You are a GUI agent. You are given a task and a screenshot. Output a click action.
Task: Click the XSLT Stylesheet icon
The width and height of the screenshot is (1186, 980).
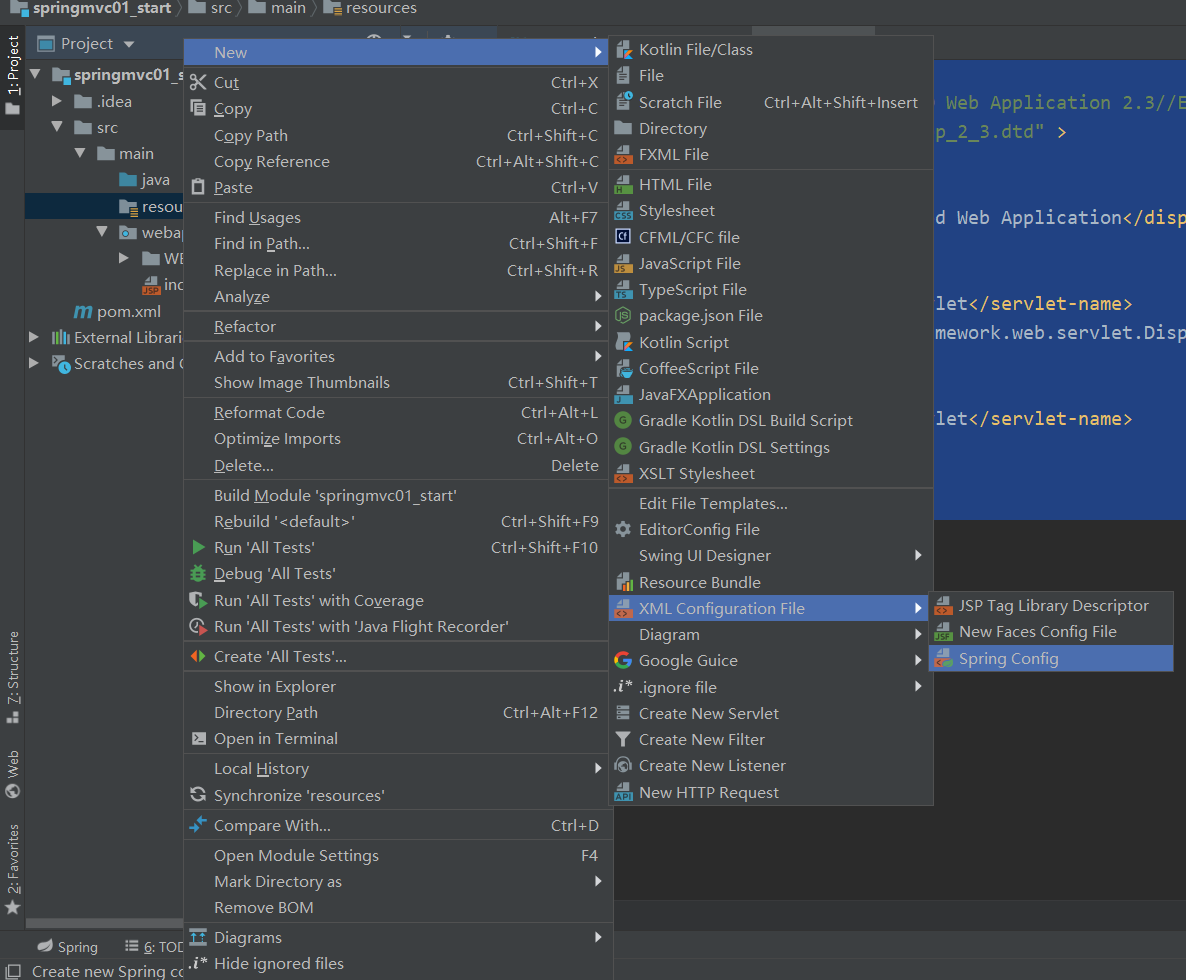pyautogui.click(x=623, y=473)
